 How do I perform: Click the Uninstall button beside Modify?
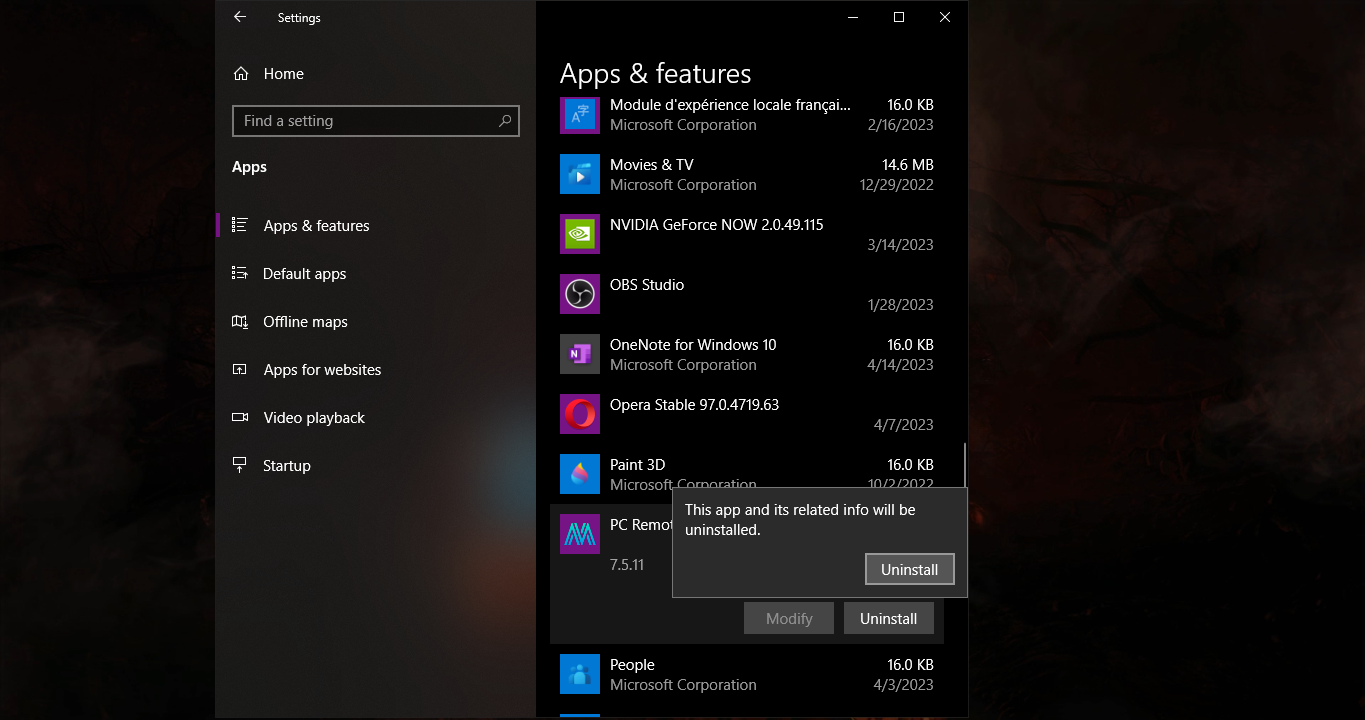coord(888,618)
